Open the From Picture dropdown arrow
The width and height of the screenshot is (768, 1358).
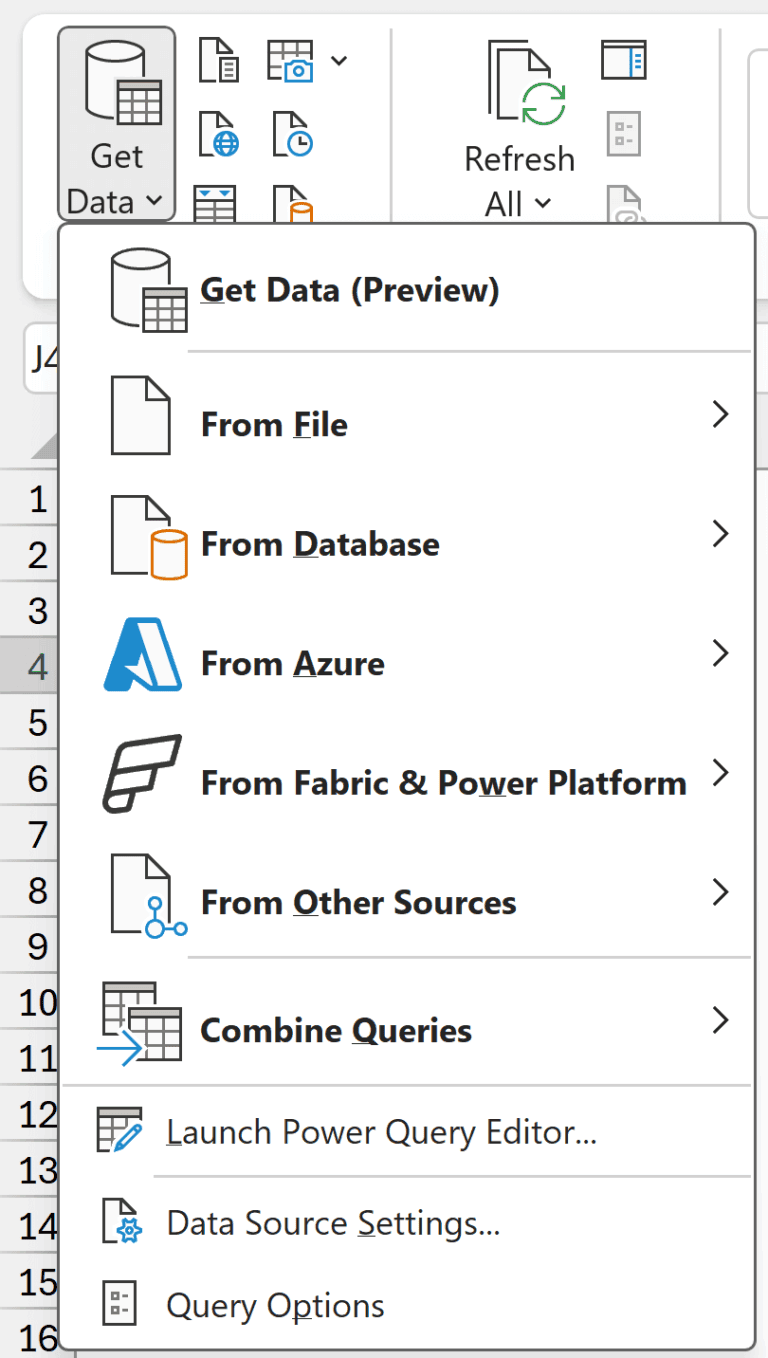339,61
